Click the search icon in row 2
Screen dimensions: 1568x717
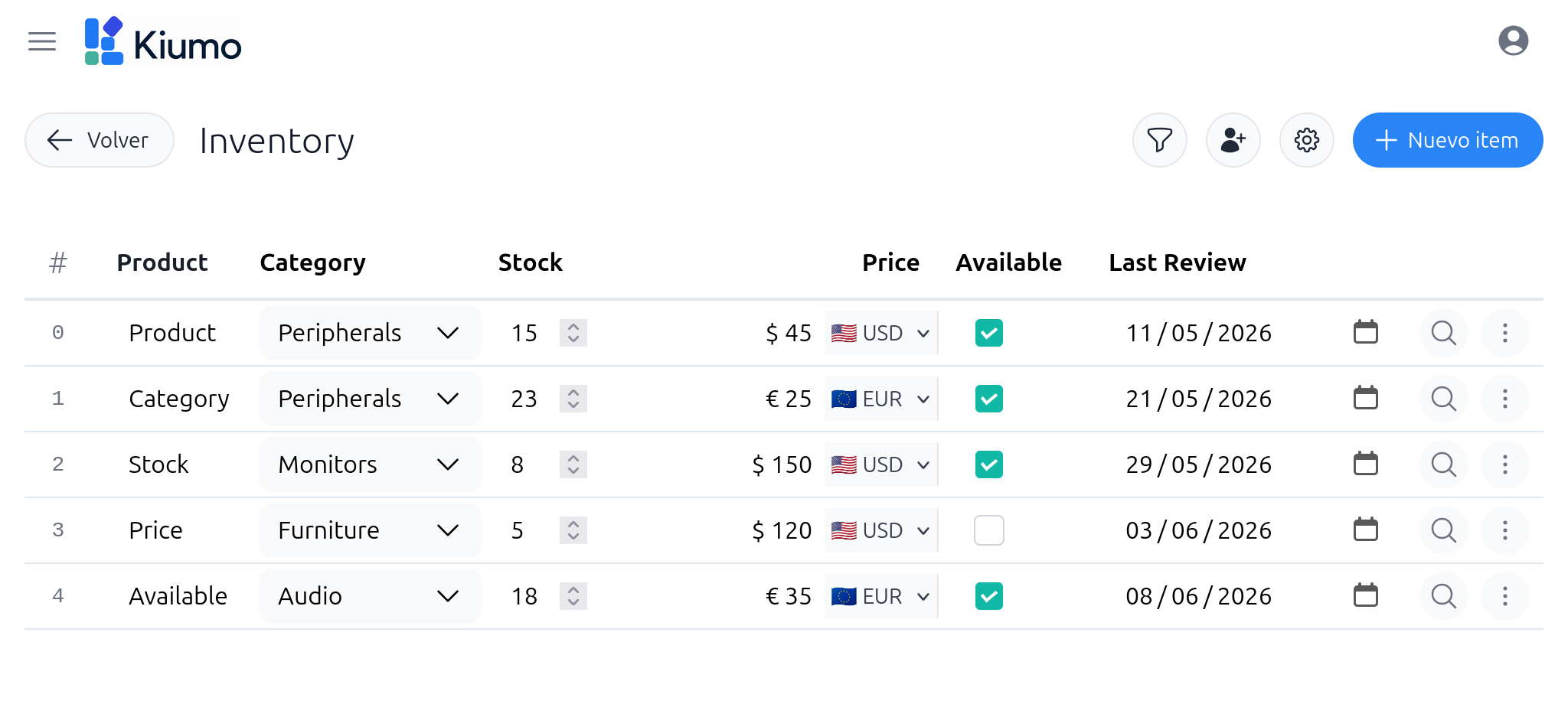coord(1443,464)
